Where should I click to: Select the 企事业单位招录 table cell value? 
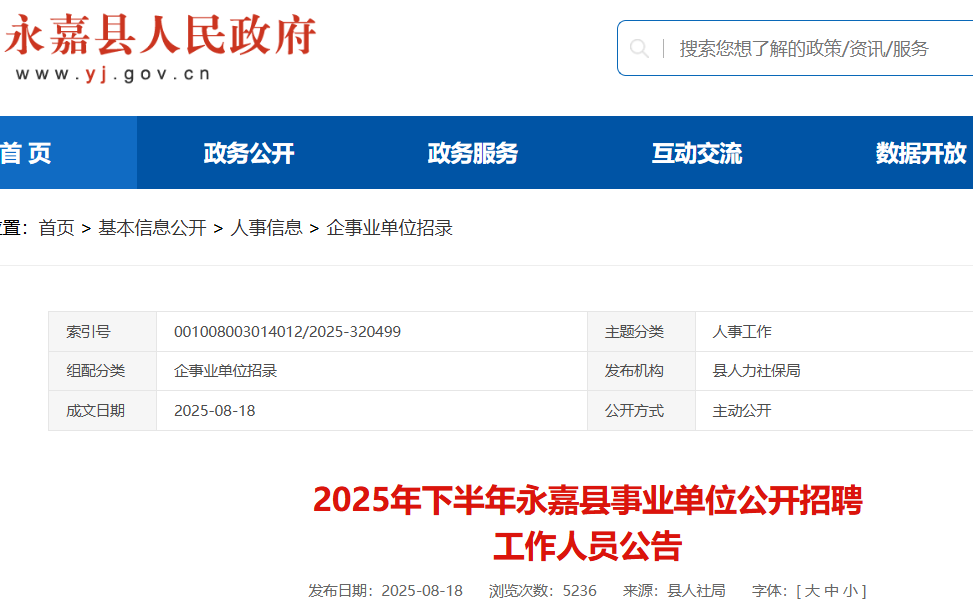225,371
